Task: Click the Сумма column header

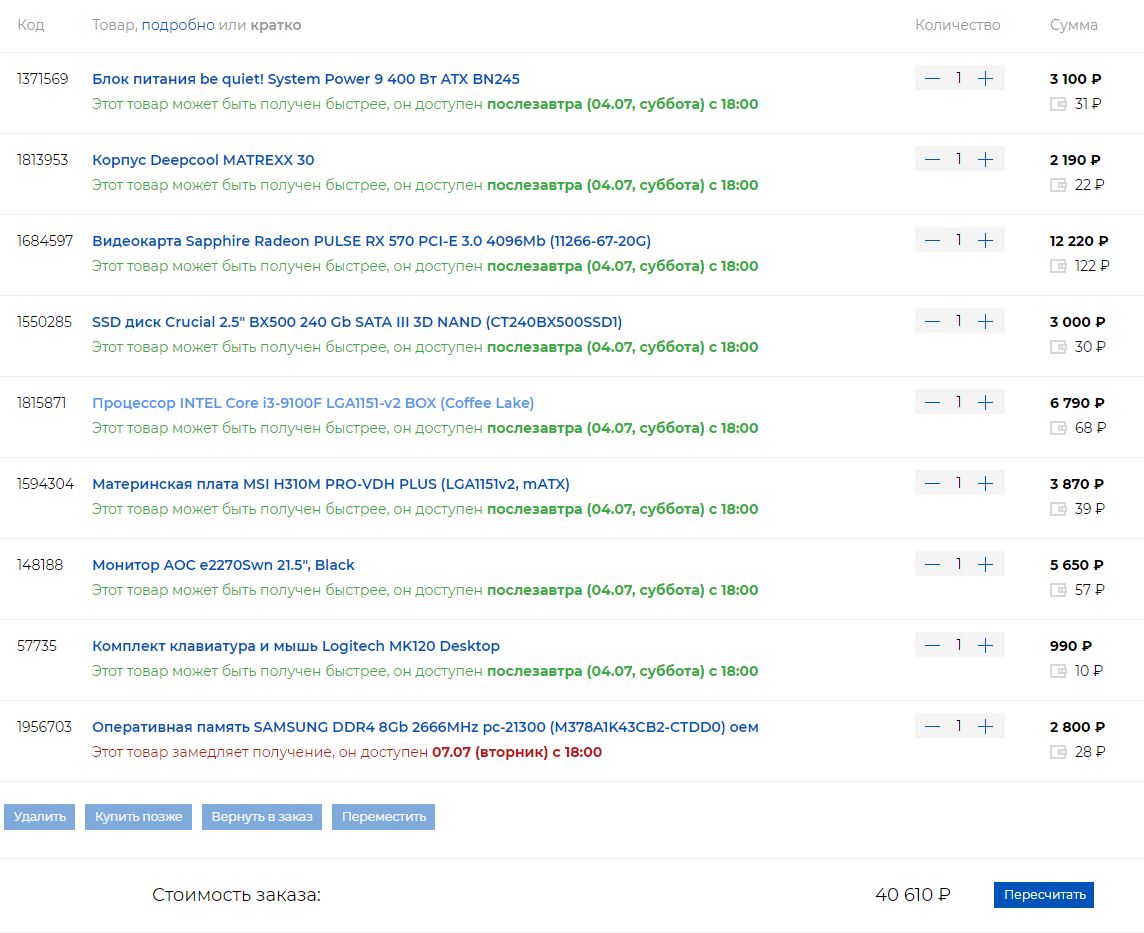Action: tap(1073, 25)
